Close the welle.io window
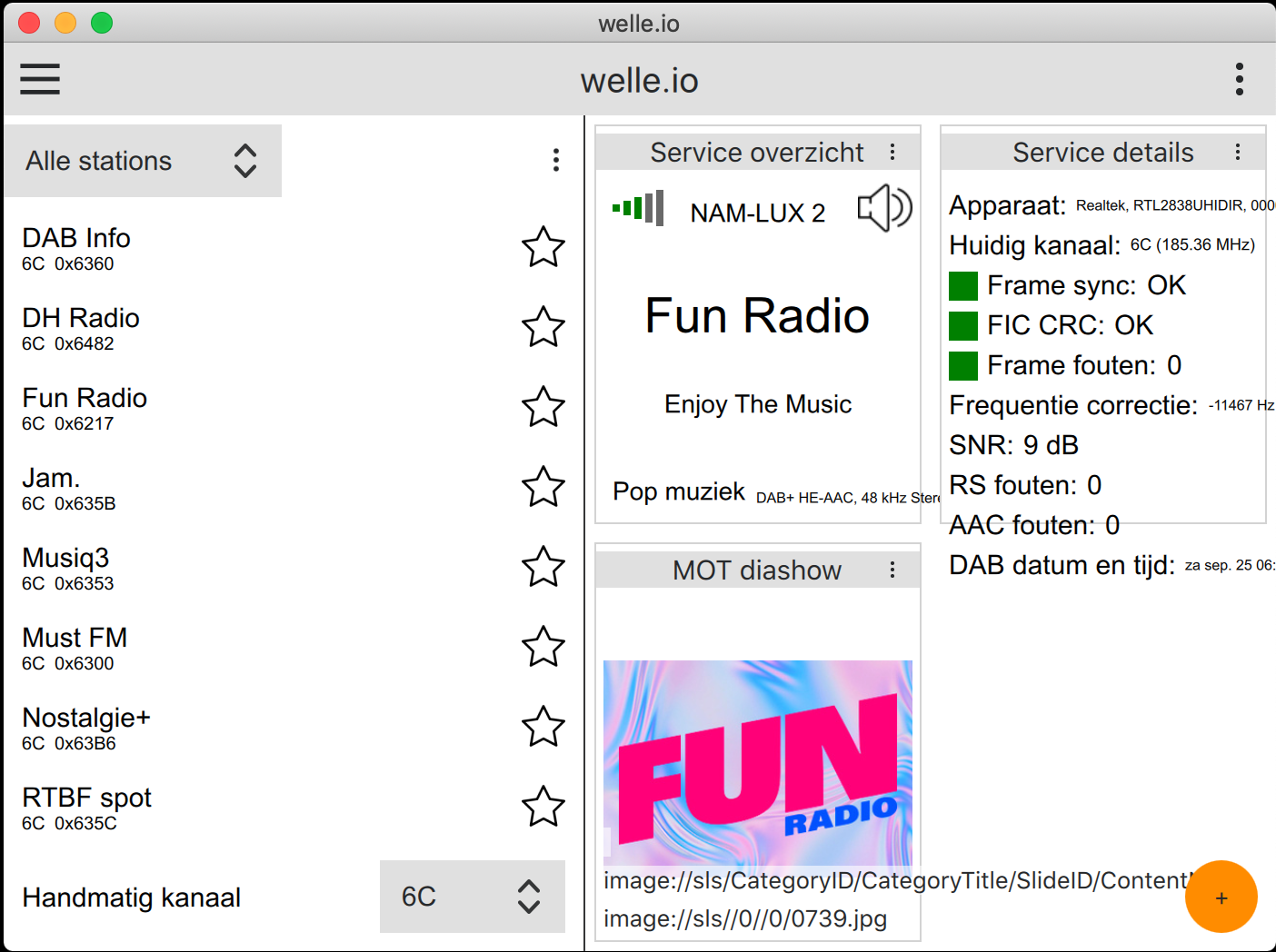This screenshot has height=952, width=1276. pyautogui.click(x=29, y=23)
